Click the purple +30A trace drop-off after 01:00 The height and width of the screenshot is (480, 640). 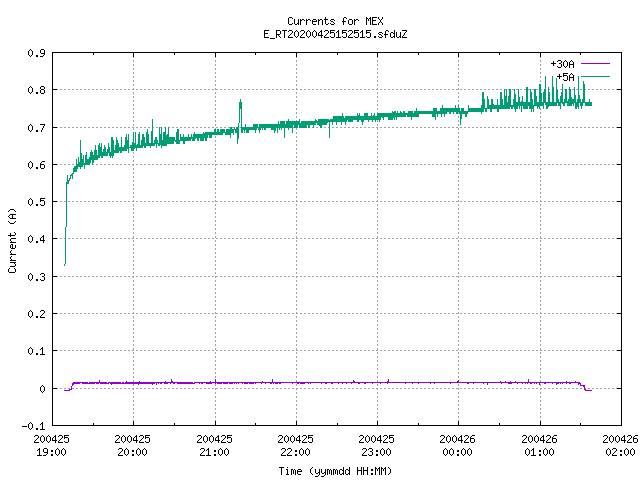click(584, 387)
